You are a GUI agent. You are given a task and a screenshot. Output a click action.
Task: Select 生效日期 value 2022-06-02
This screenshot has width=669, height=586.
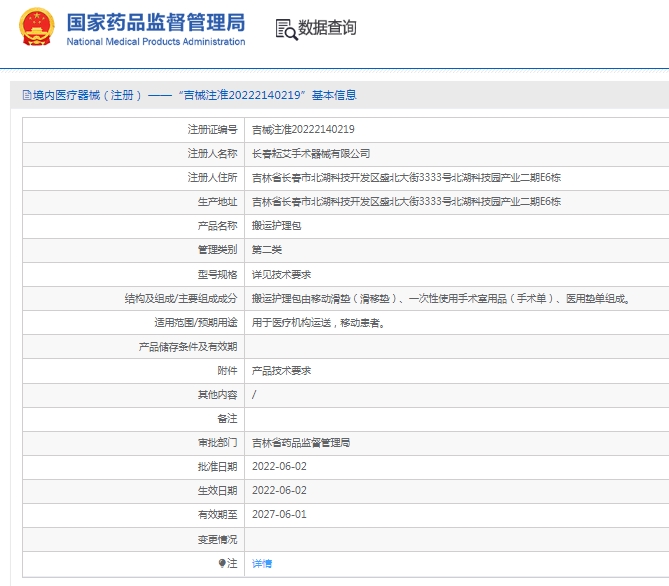(x=279, y=490)
